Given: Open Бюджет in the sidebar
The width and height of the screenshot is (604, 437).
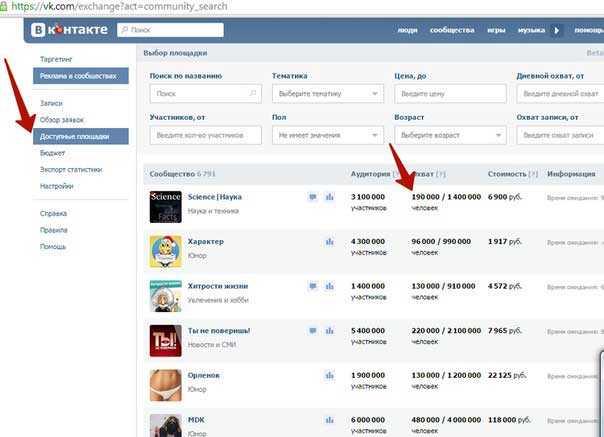Looking at the screenshot, I should pos(52,153).
